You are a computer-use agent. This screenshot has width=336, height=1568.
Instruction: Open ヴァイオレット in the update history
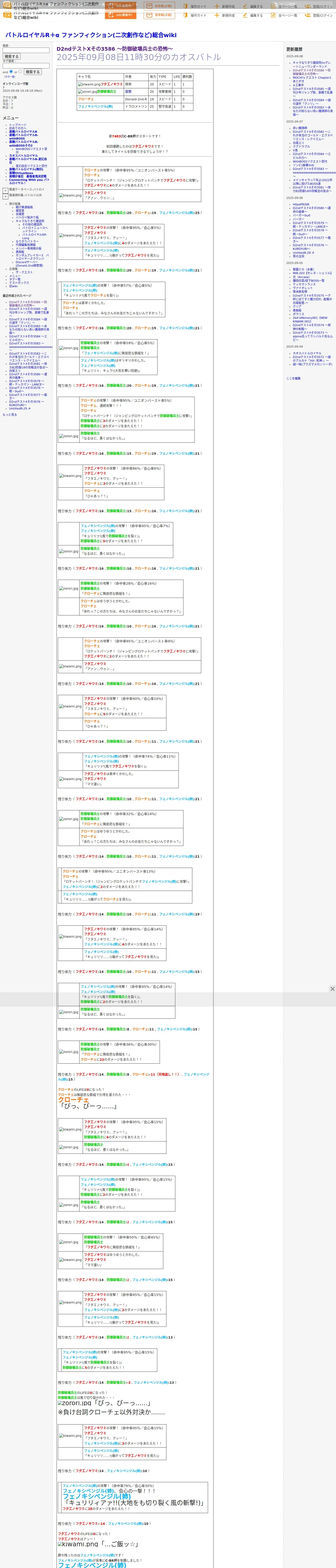pyautogui.click(x=303, y=288)
